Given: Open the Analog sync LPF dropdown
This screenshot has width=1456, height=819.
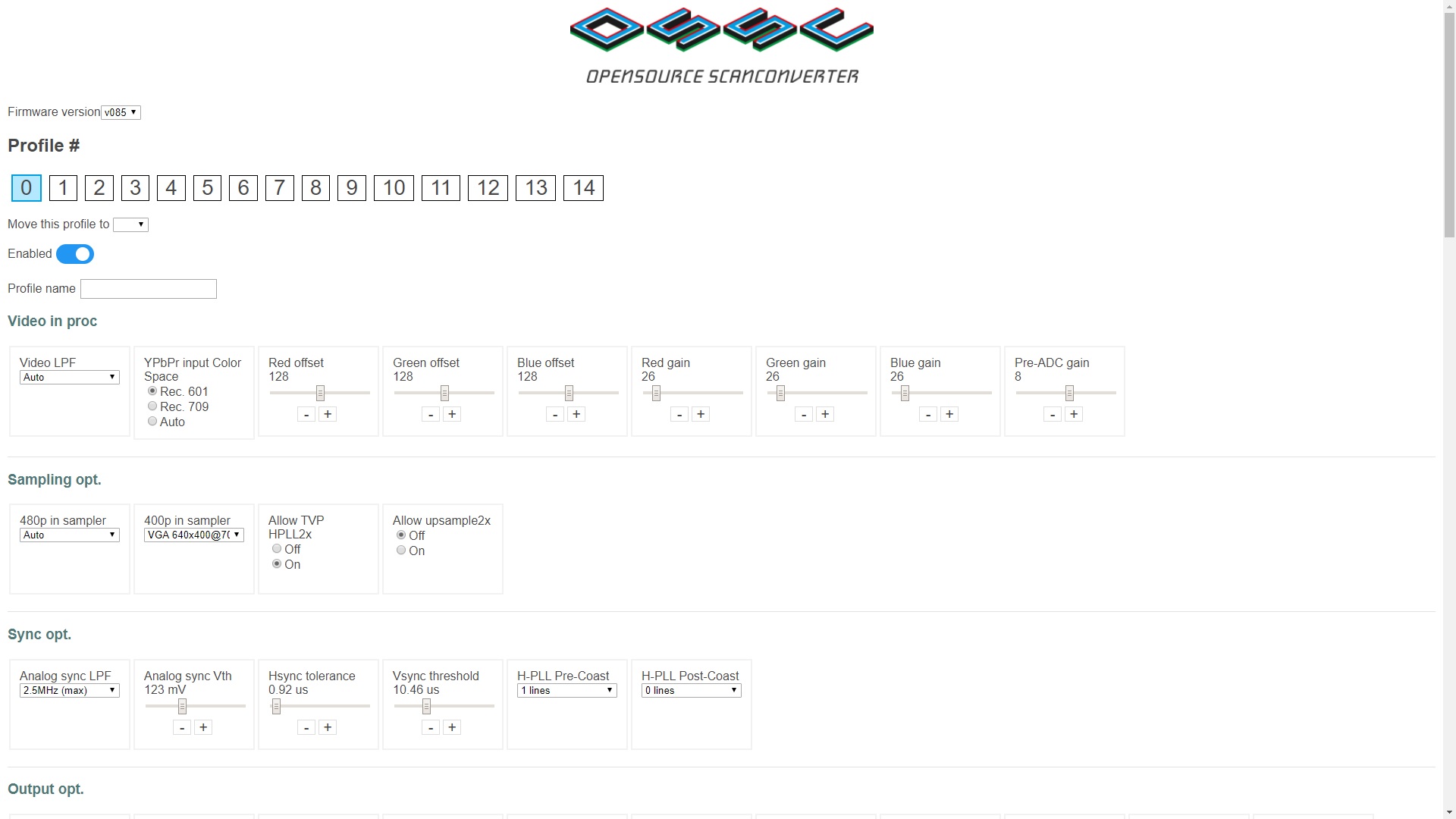Looking at the screenshot, I should tap(69, 691).
